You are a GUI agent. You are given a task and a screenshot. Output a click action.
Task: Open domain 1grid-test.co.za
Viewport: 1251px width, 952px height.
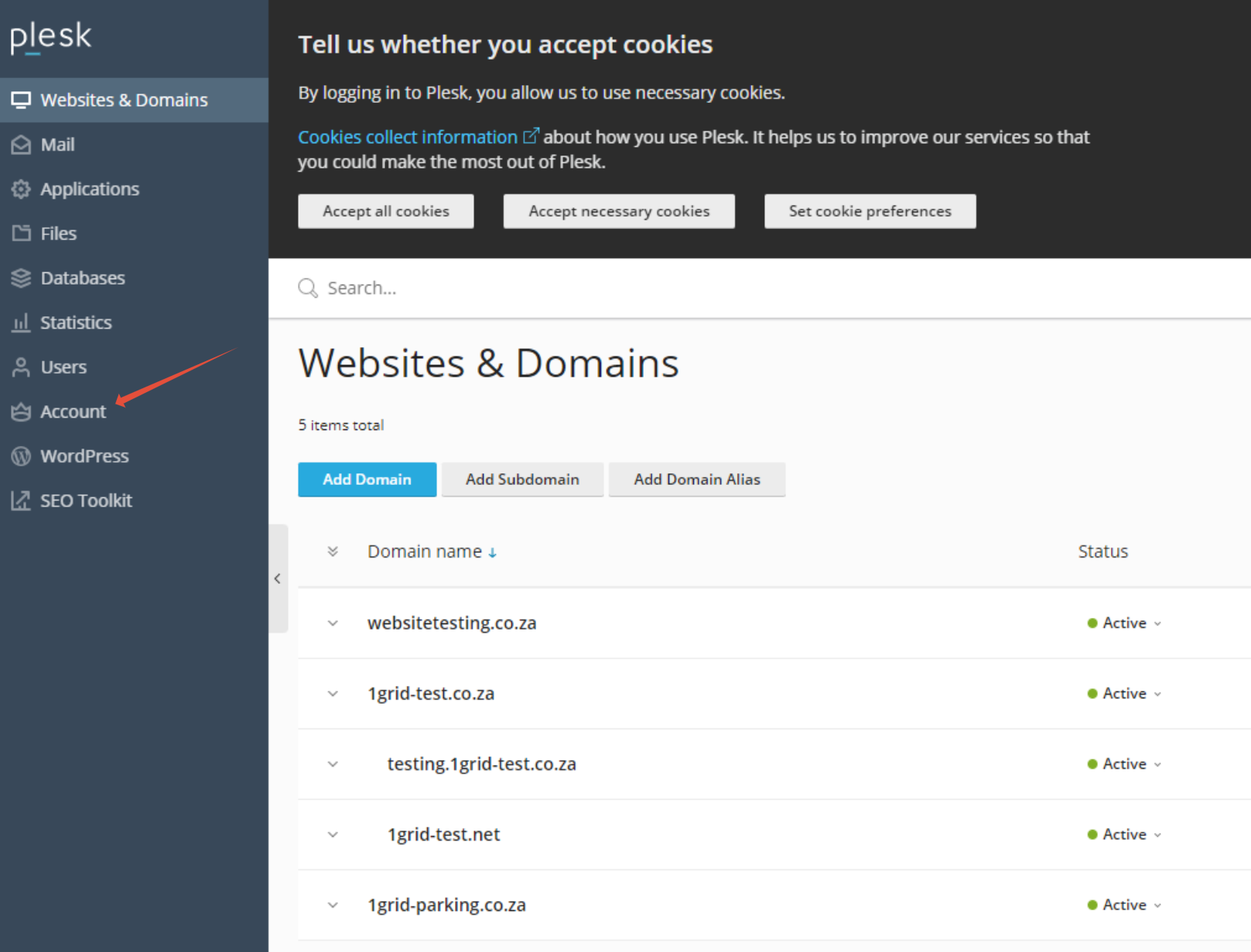431,694
